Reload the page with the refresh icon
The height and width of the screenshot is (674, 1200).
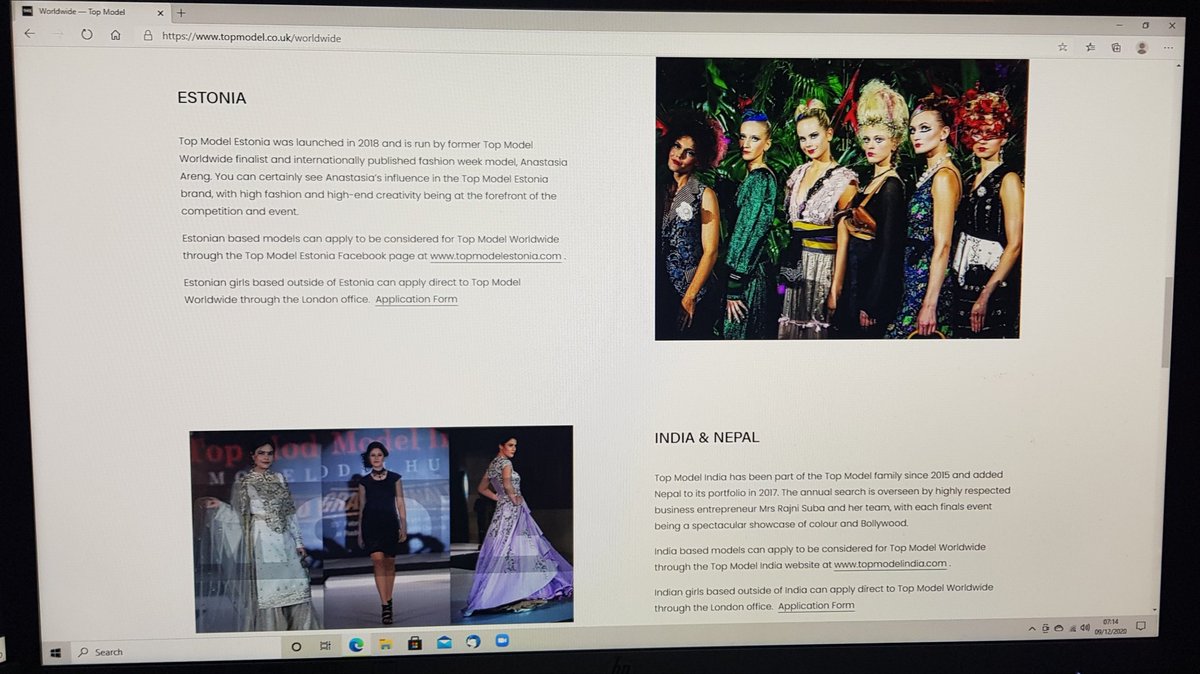[x=87, y=33]
